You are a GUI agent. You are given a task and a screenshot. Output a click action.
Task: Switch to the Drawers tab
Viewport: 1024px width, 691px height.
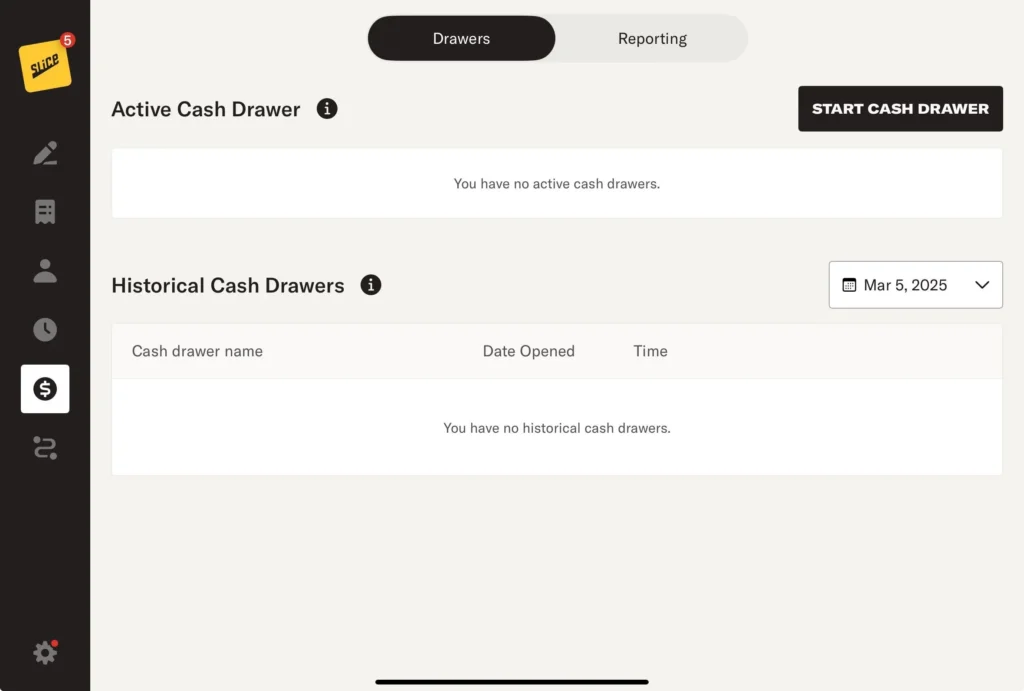pos(461,38)
